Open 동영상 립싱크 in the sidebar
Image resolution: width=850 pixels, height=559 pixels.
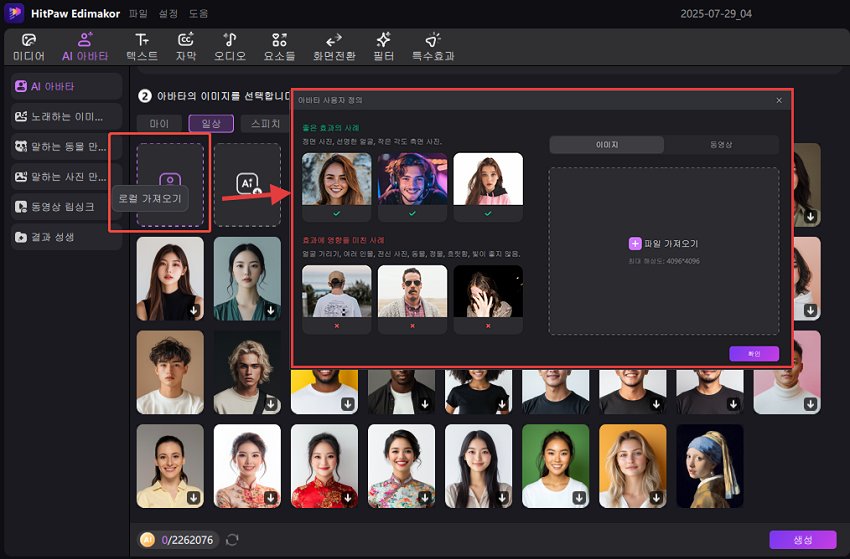point(66,207)
